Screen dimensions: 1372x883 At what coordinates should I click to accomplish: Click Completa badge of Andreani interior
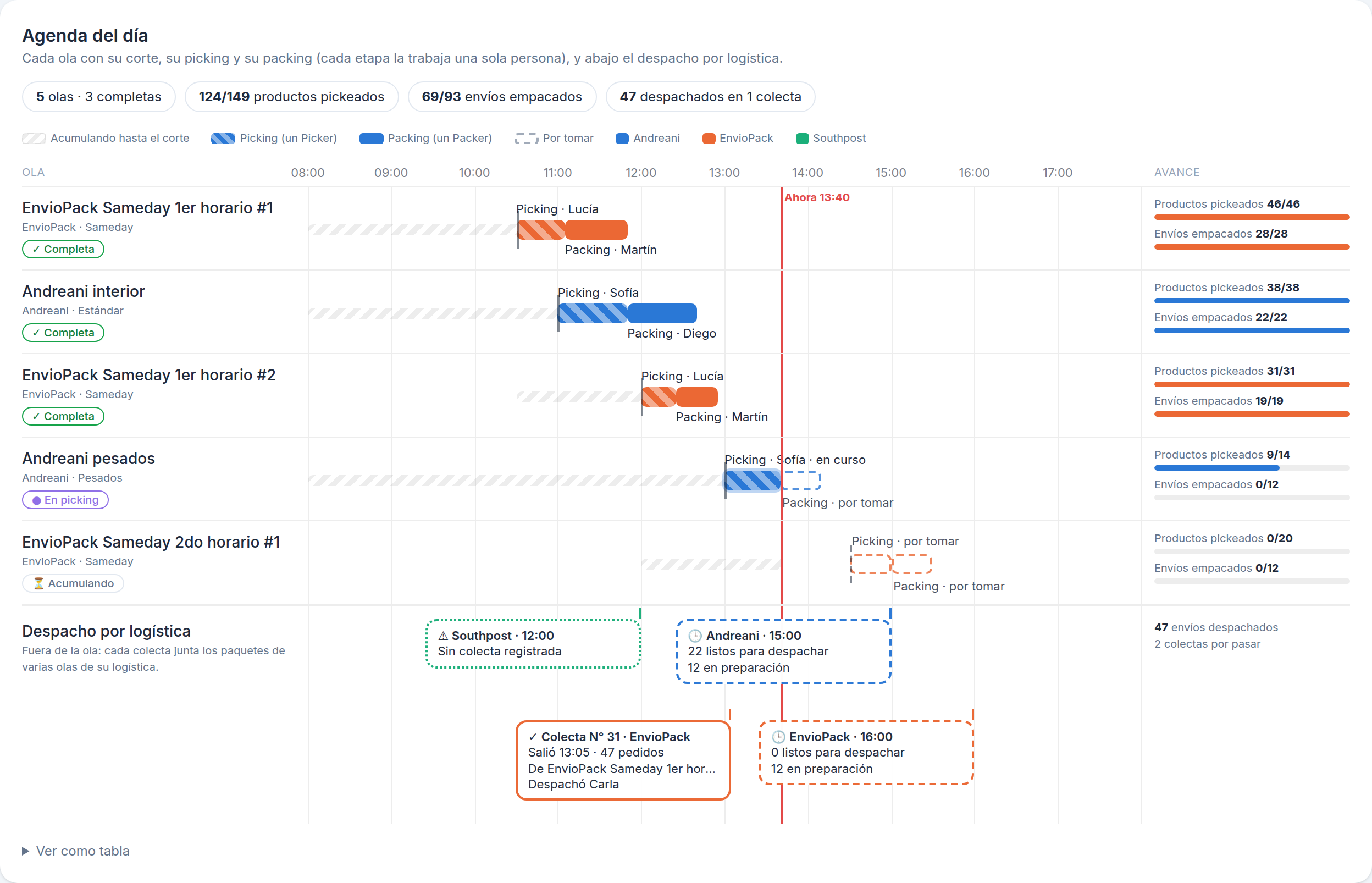pos(63,333)
